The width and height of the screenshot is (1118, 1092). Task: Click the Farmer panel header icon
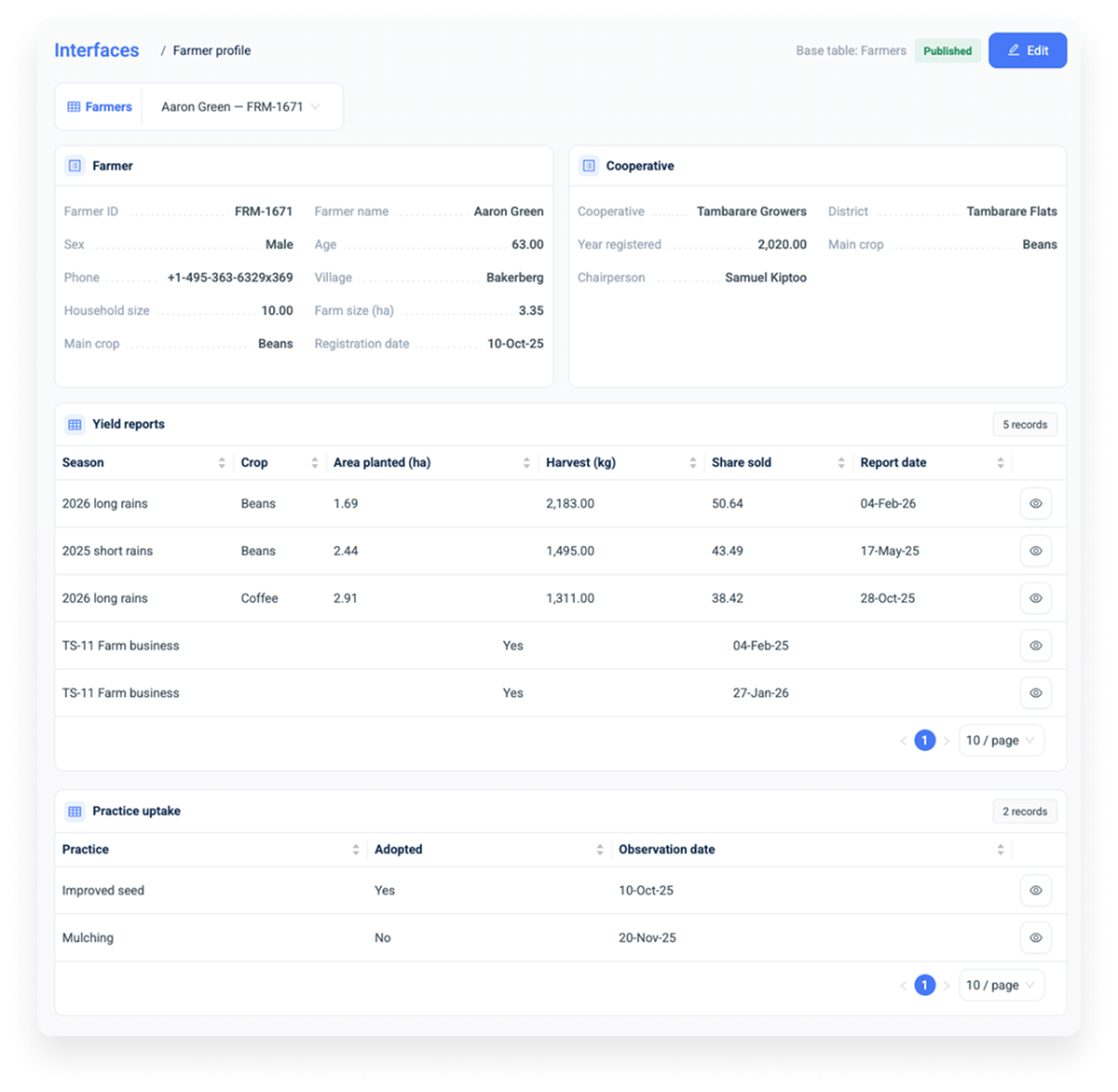coord(75,166)
